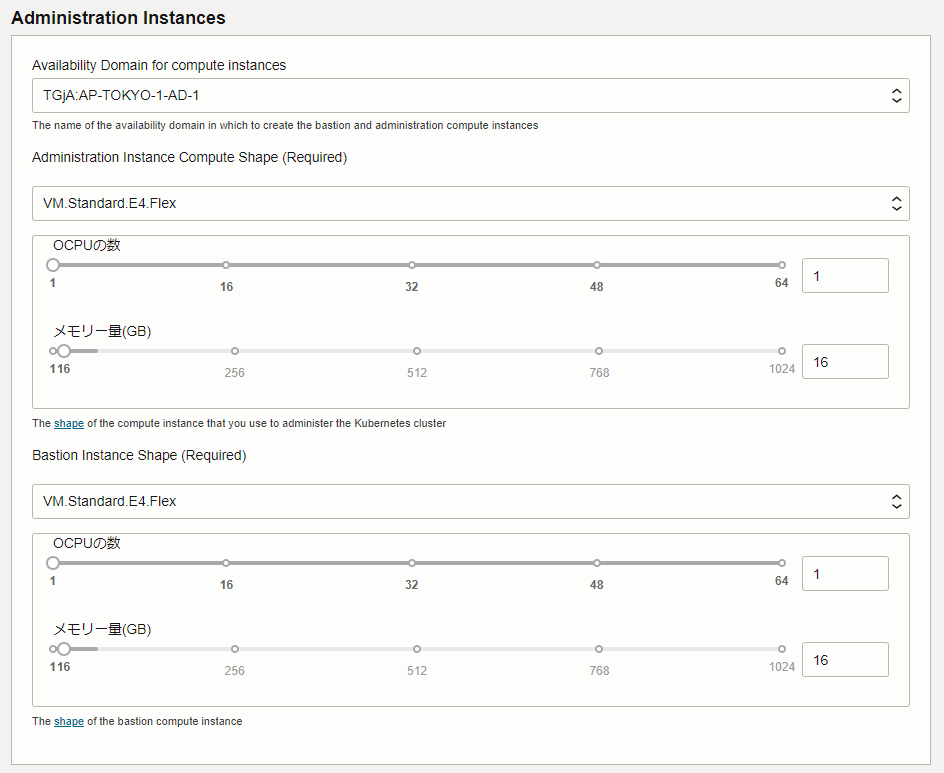This screenshot has height=773, width=944.
Task: Set Administration OCPU slider to 32 mark
Action: pyautogui.click(x=412, y=265)
